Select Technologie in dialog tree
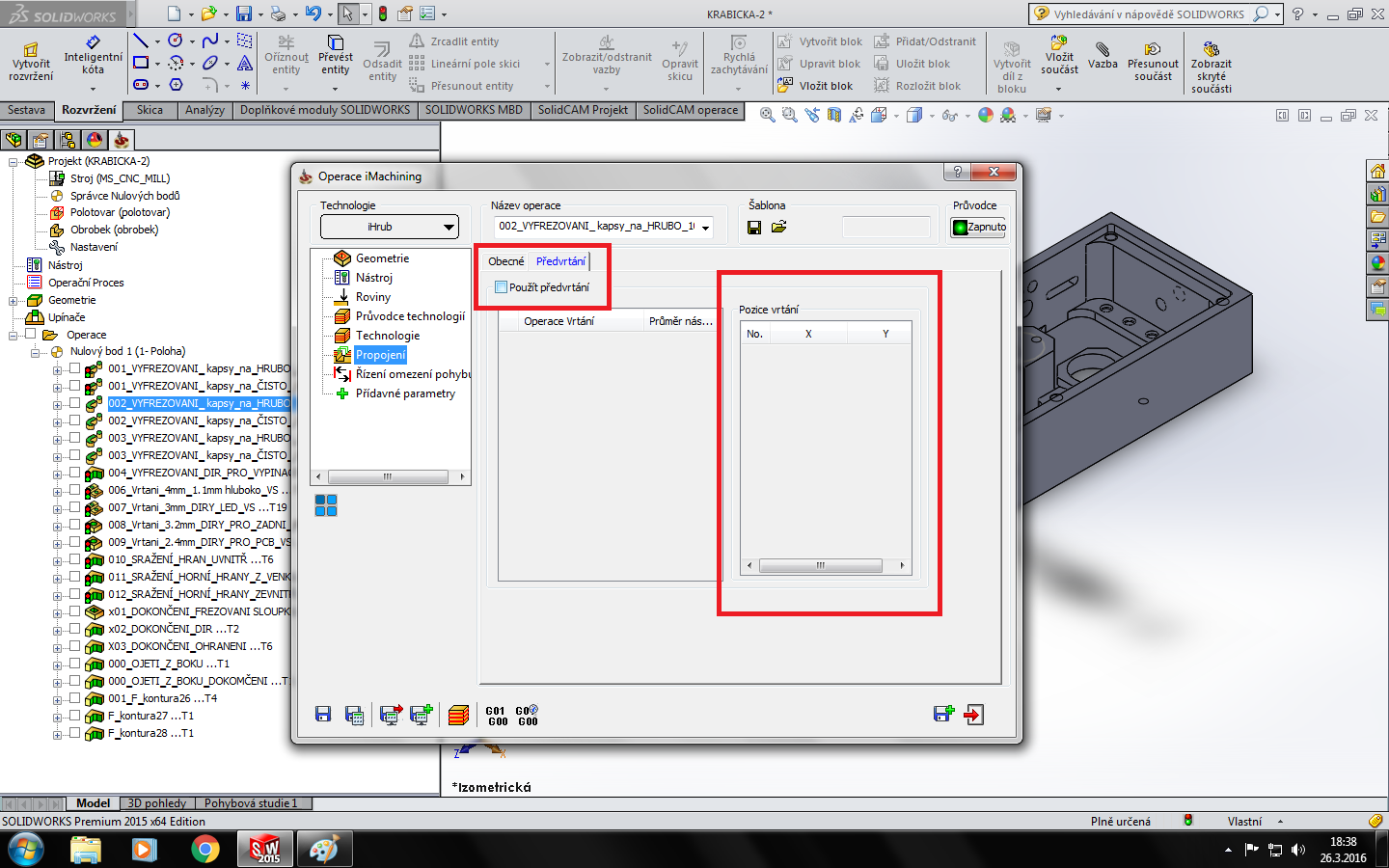Screen dimensions: 1389x868 387,336
